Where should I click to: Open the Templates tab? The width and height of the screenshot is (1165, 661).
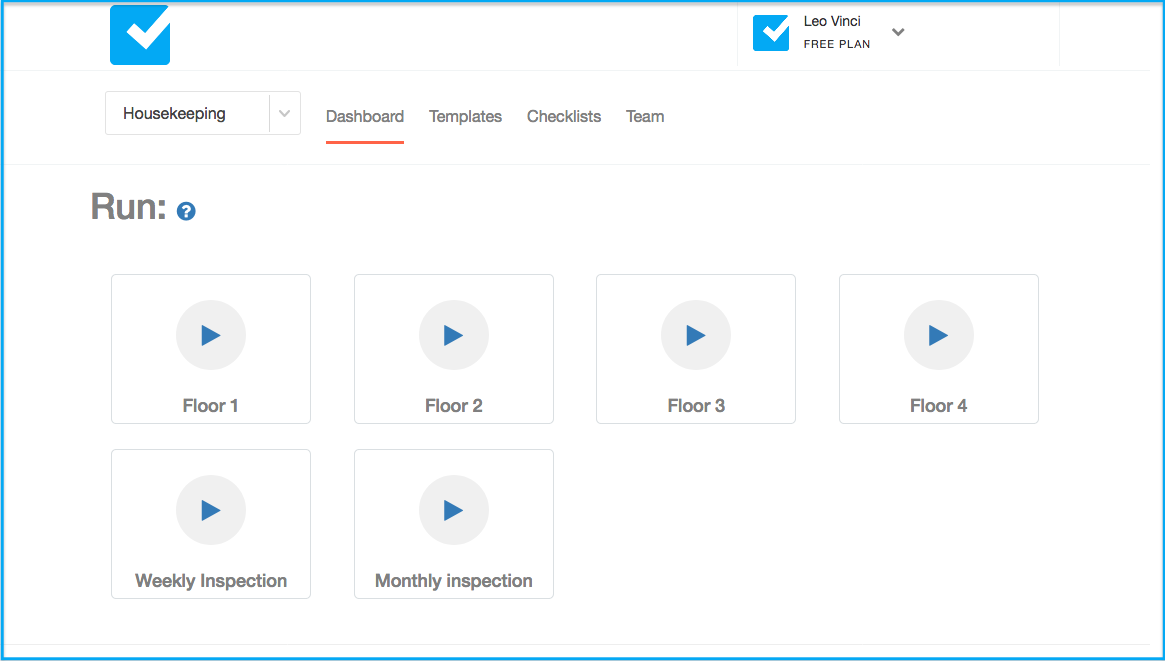pyautogui.click(x=465, y=117)
